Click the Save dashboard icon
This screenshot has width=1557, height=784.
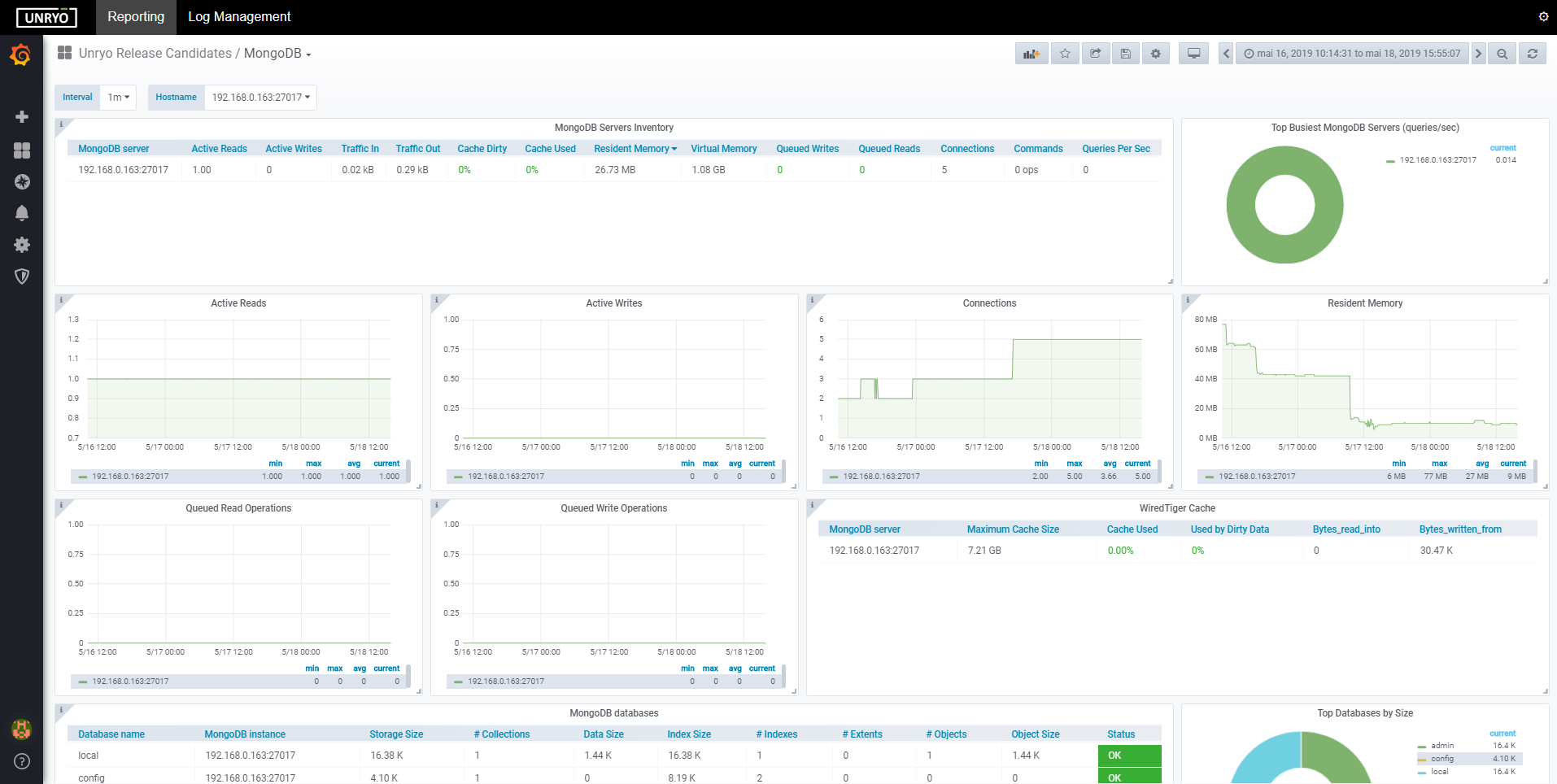tap(1126, 54)
